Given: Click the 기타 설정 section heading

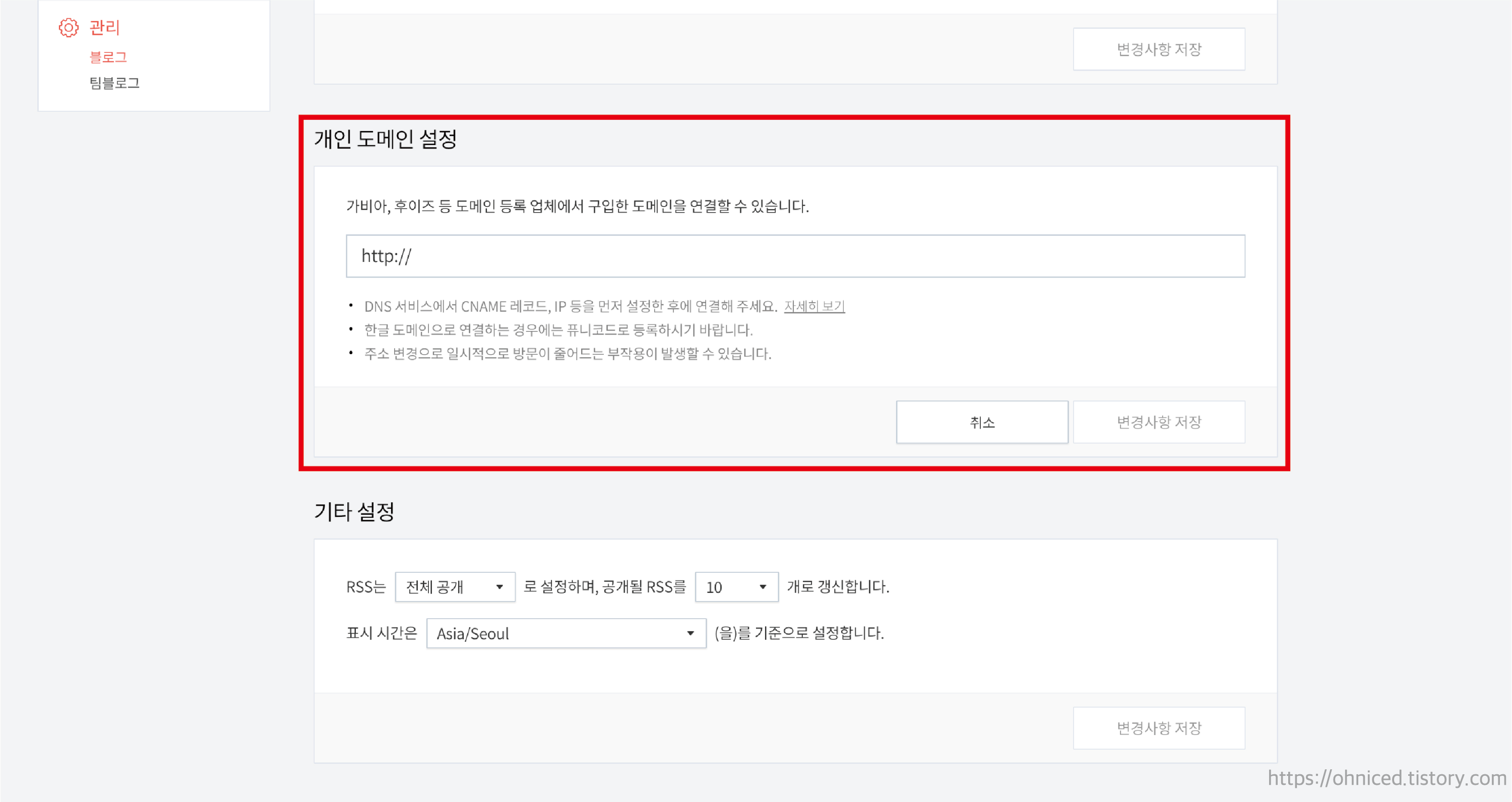Looking at the screenshot, I should [354, 511].
